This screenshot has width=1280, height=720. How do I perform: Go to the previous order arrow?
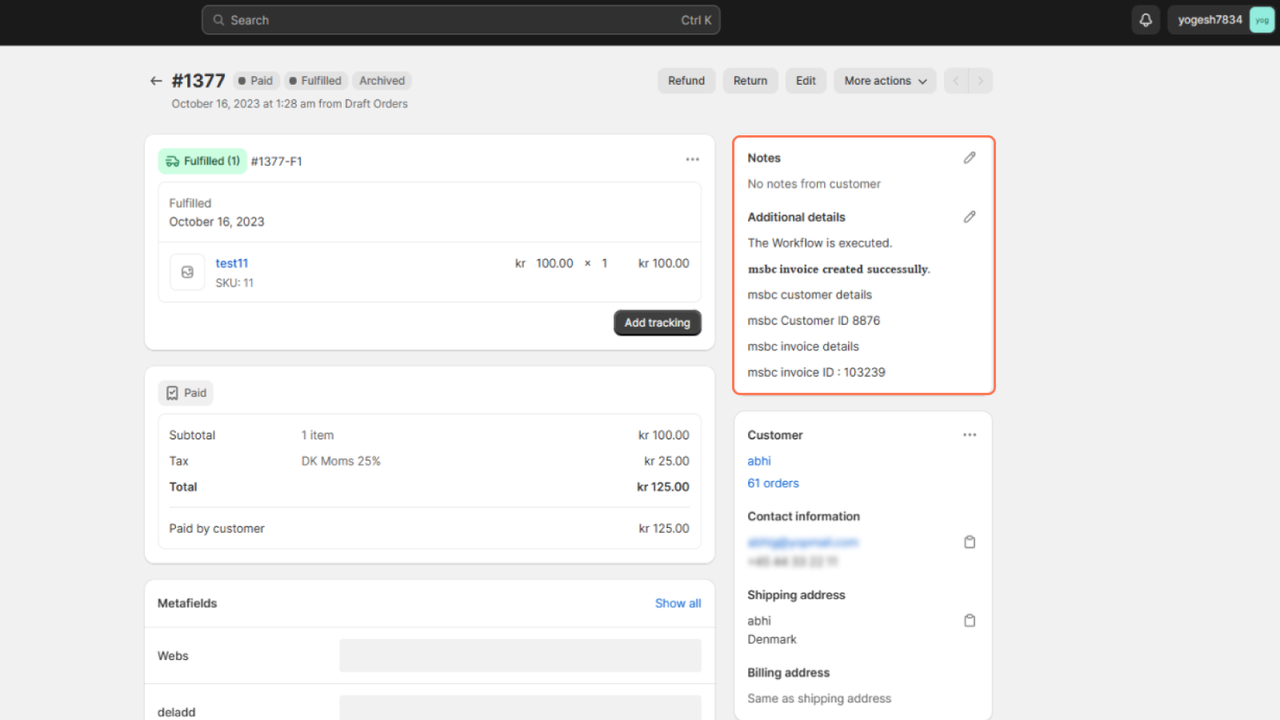click(956, 81)
